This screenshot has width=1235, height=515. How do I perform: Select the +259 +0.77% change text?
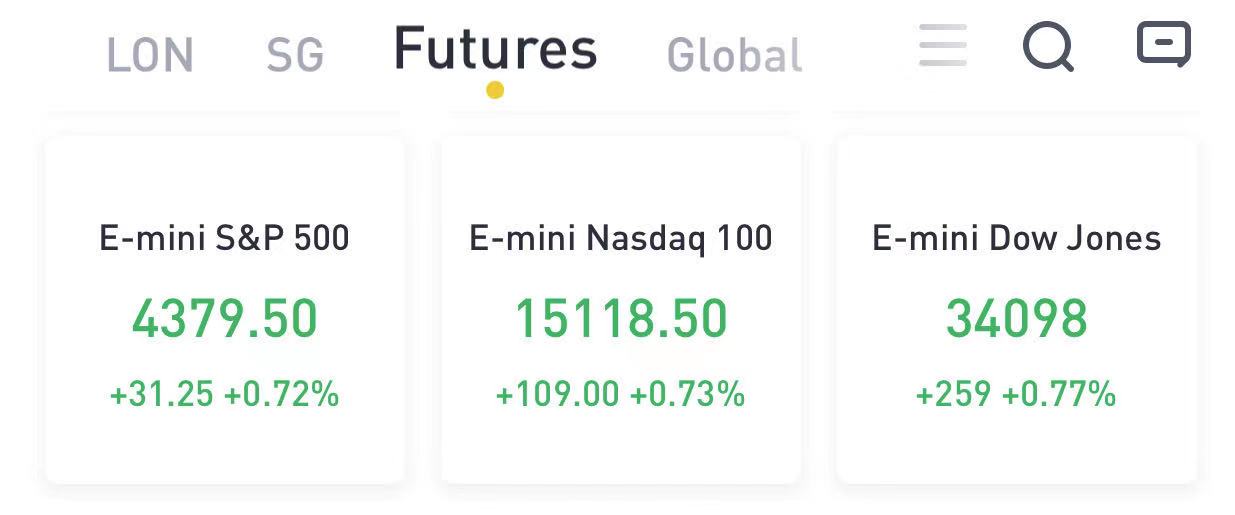pyautogui.click(x=1017, y=394)
